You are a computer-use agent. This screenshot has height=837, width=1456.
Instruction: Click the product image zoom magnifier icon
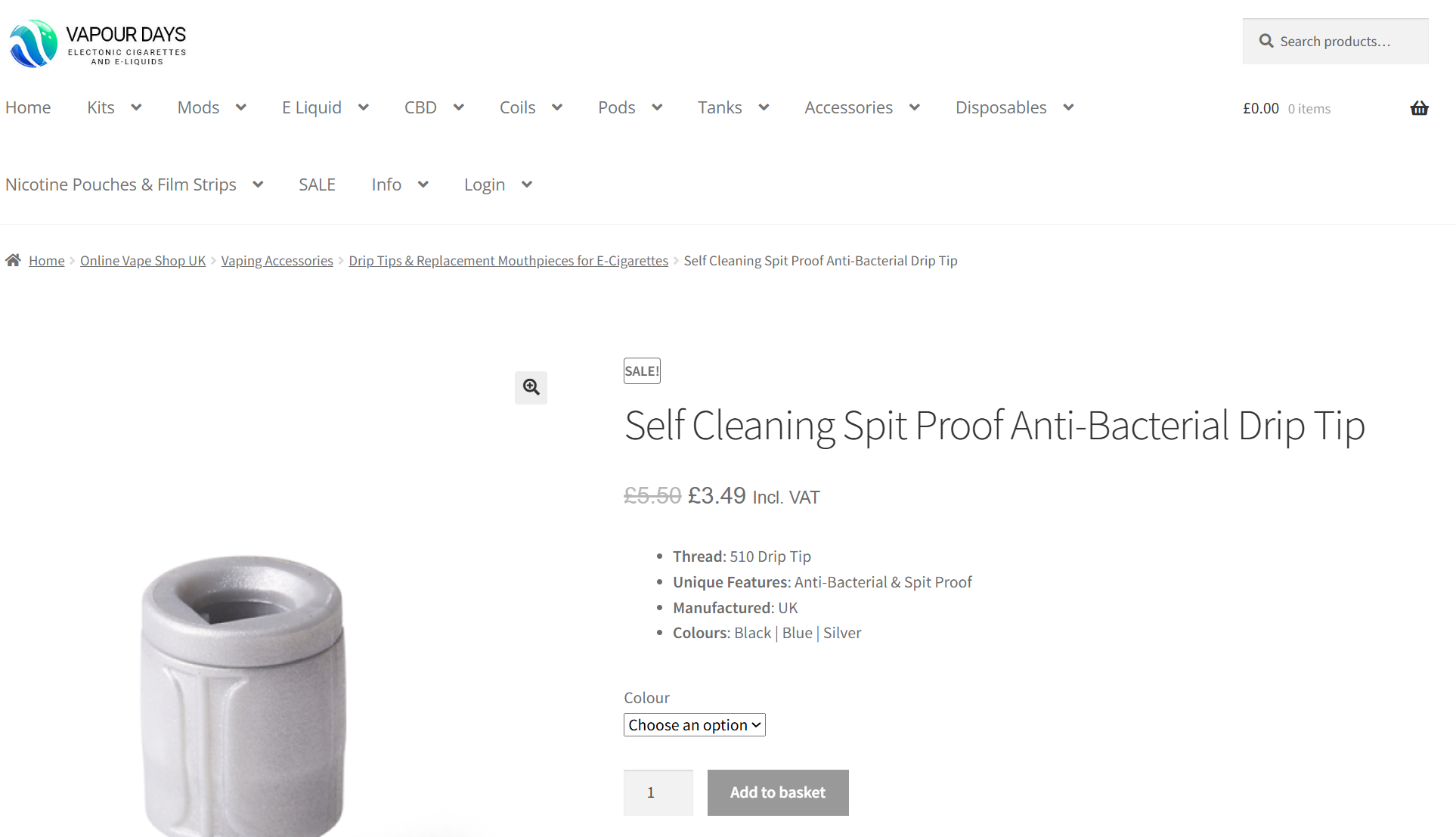pyautogui.click(x=531, y=387)
